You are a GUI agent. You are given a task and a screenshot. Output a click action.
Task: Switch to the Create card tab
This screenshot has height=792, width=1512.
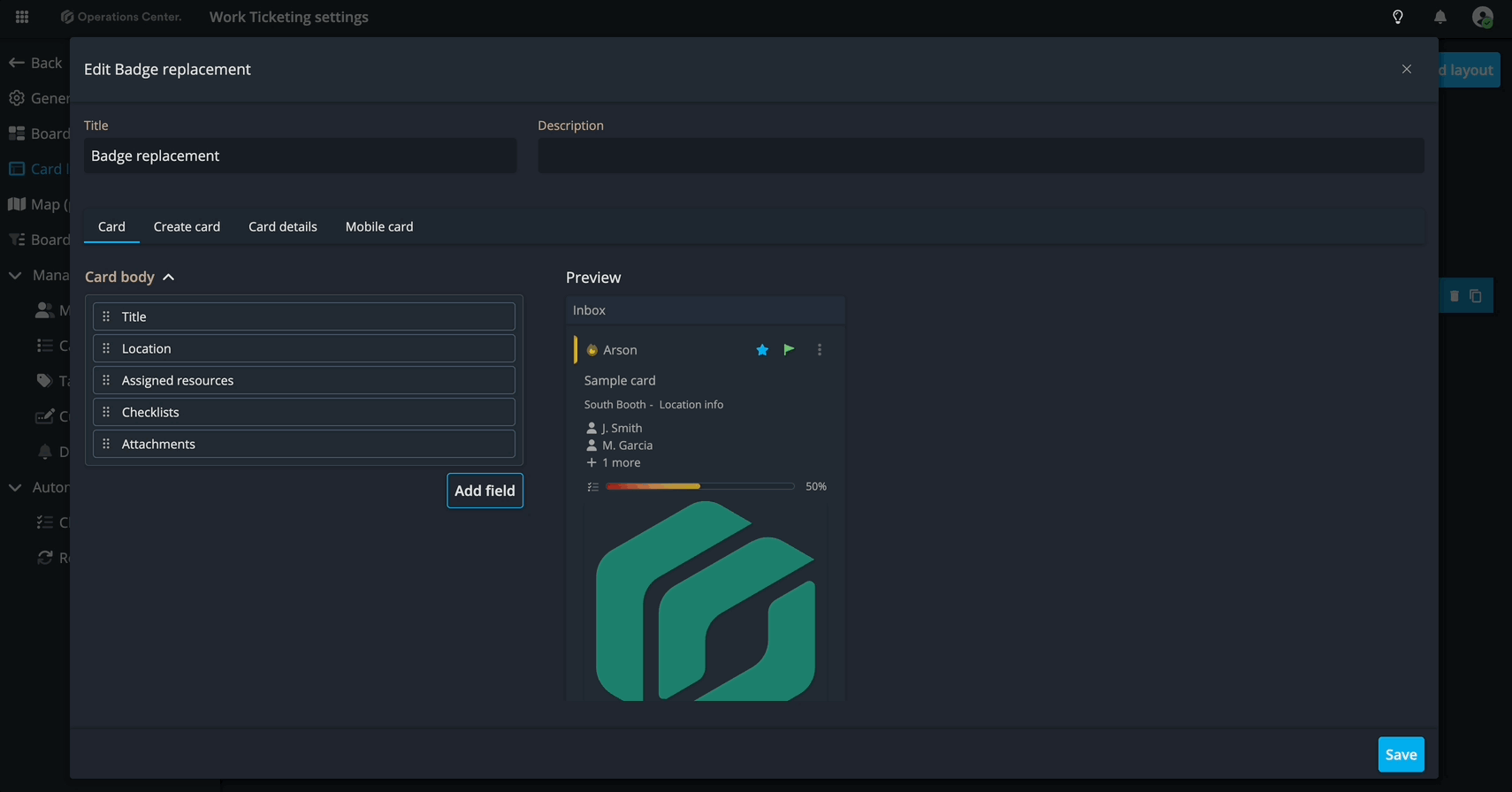tap(187, 226)
